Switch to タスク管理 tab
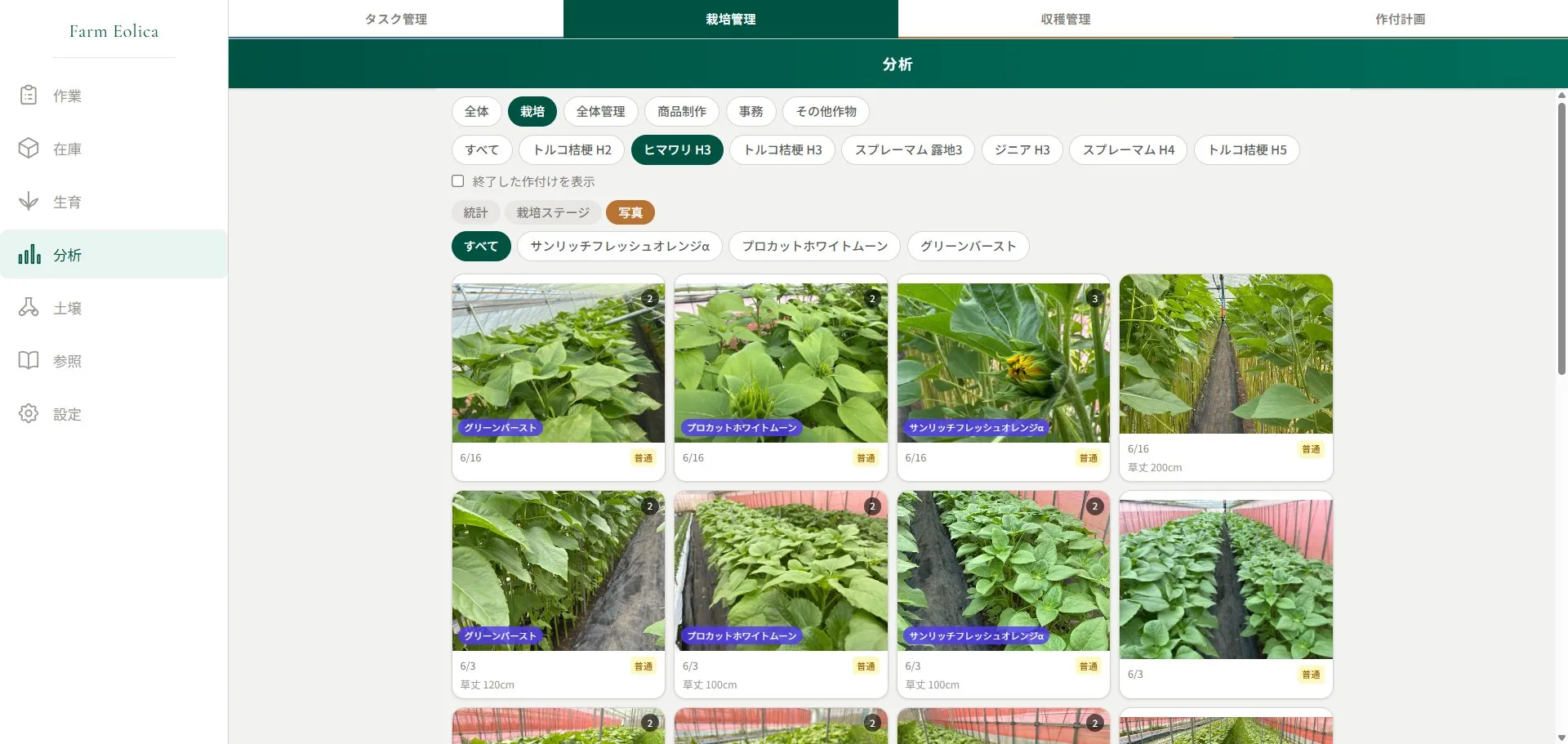The width and height of the screenshot is (1568, 744). click(396, 19)
